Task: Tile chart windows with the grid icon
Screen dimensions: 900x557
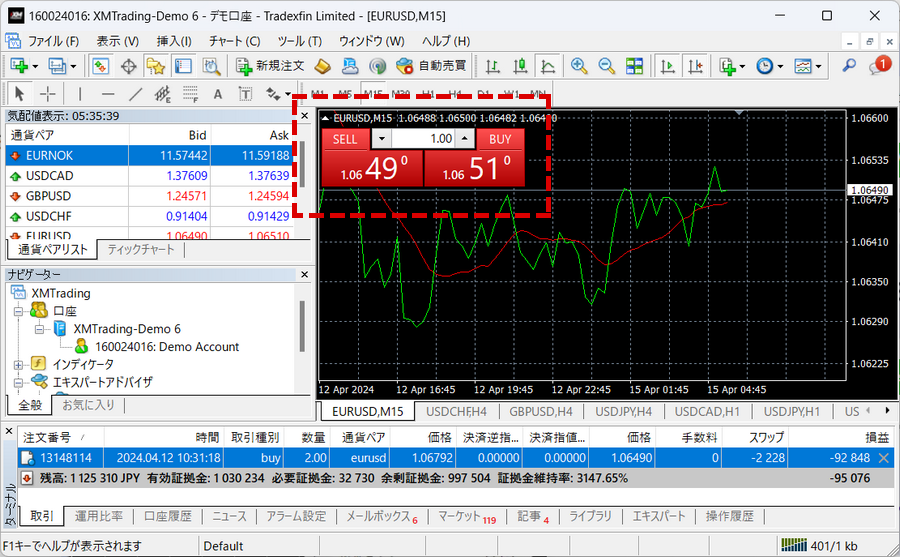Action: pos(634,66)
